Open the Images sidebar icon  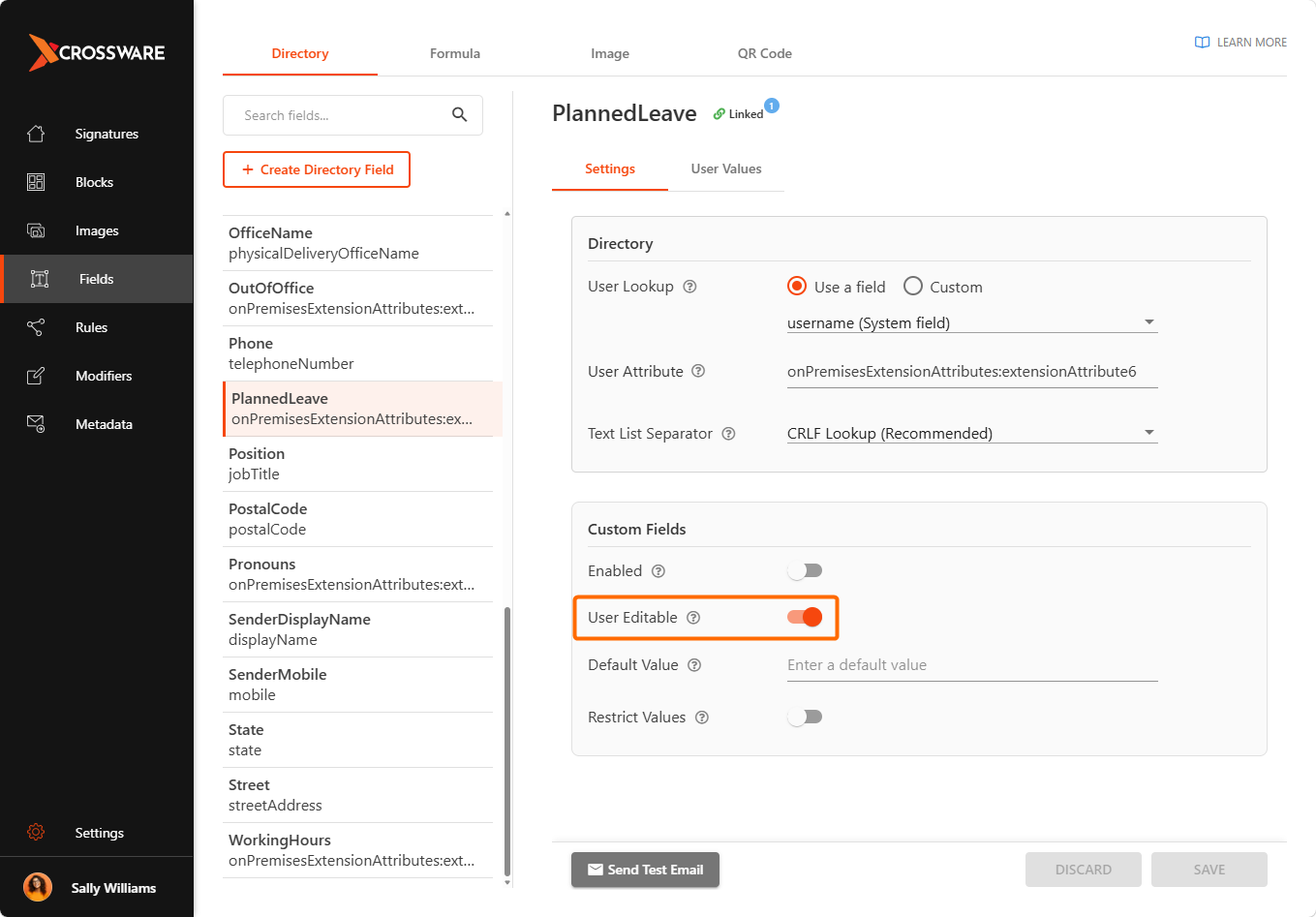(36, 230)
